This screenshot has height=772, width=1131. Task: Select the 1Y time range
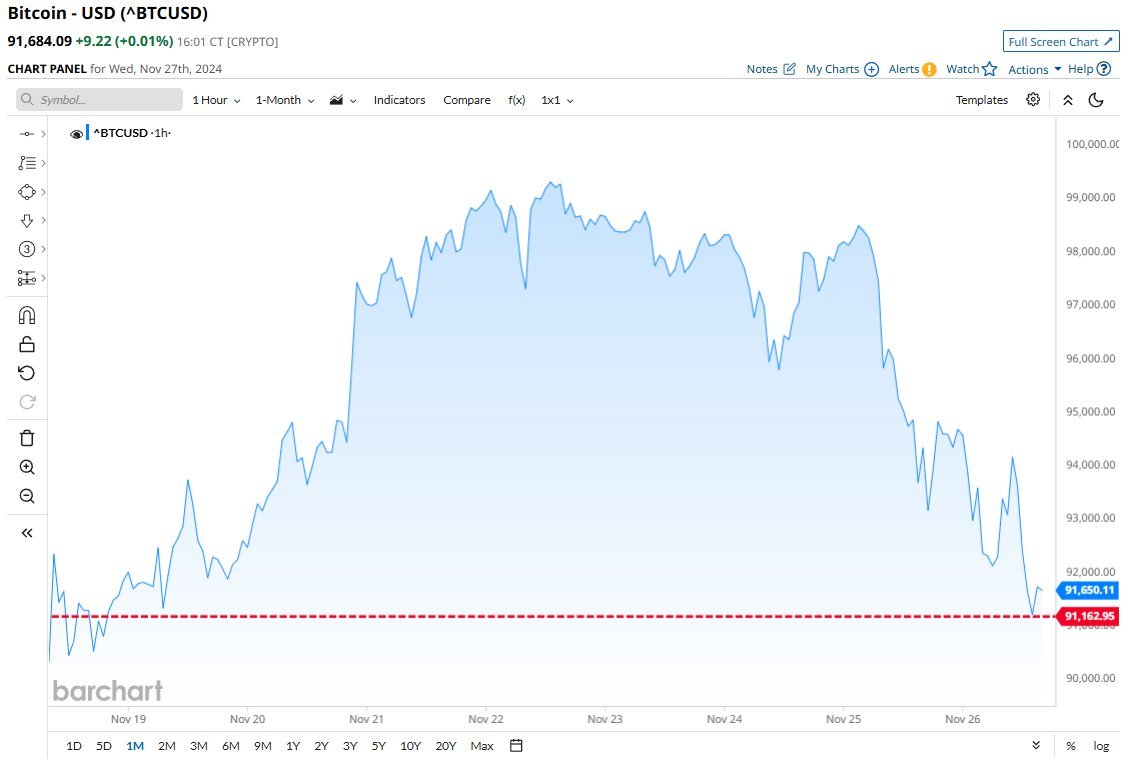pyautogui.click(x=293, y=746)
